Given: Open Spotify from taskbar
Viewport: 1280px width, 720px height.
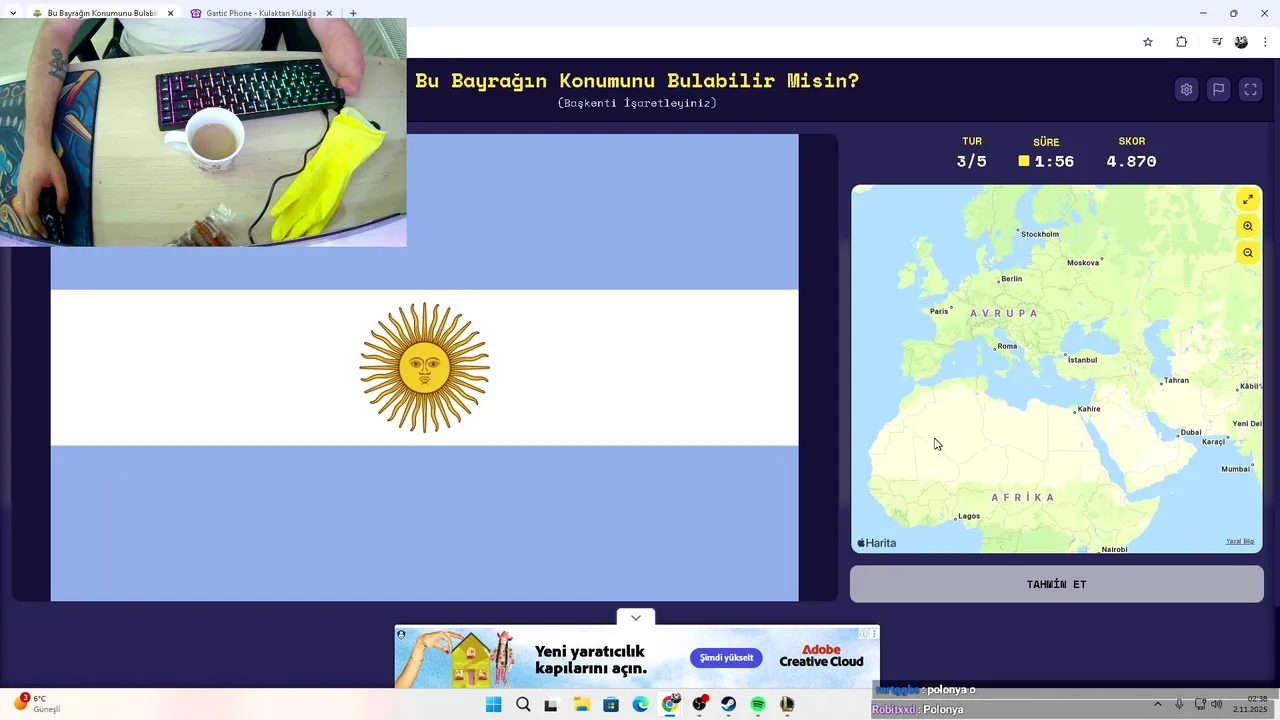Looking at the screenshot, I should click(758, 704).
